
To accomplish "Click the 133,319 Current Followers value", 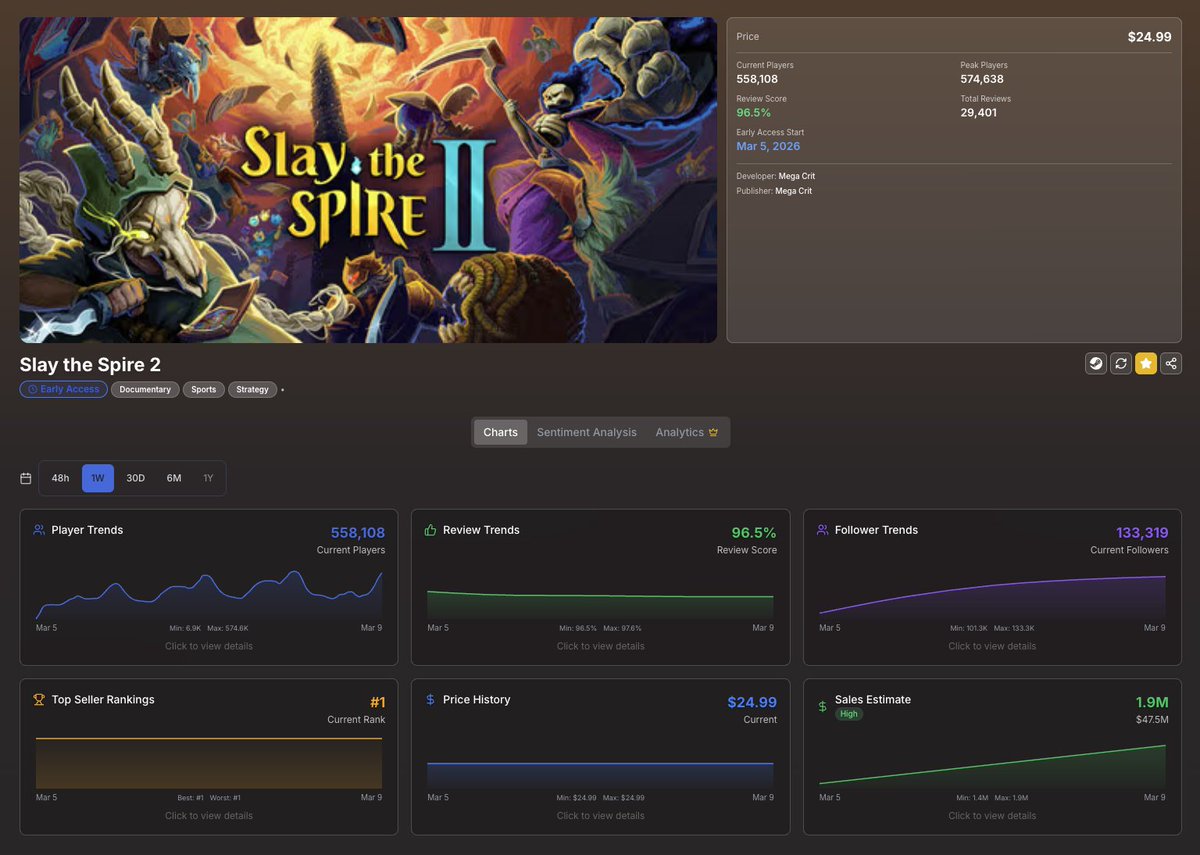I will coord(1142,533).
